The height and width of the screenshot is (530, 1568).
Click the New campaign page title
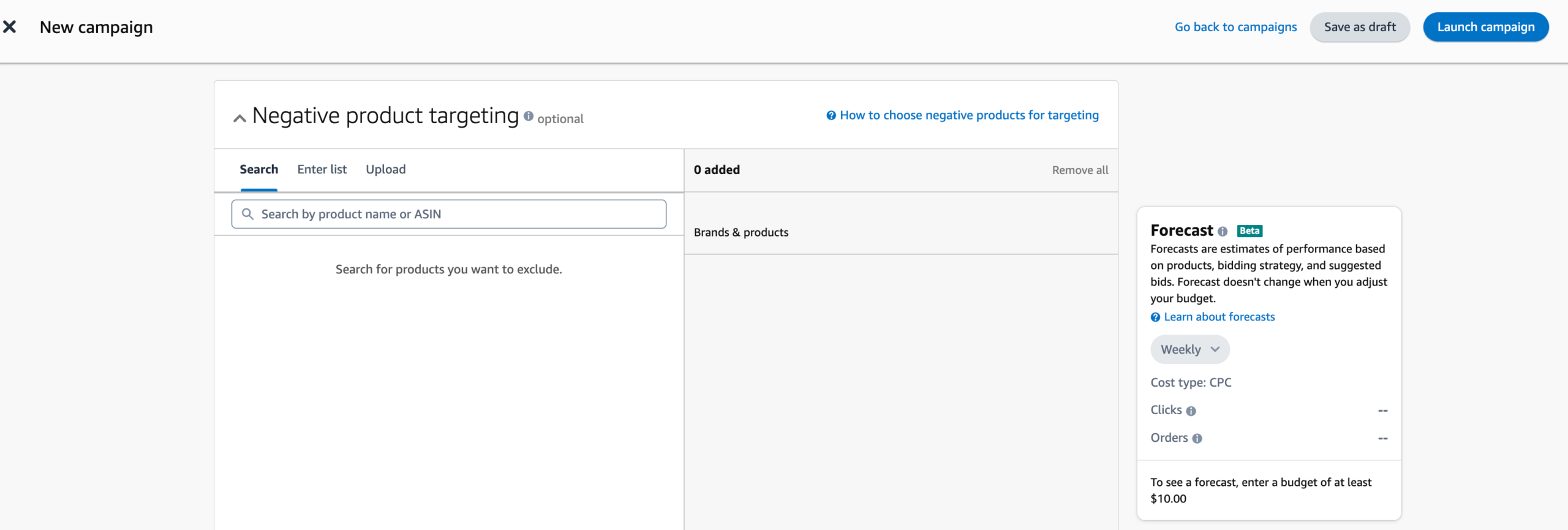(x=96, y=28)
